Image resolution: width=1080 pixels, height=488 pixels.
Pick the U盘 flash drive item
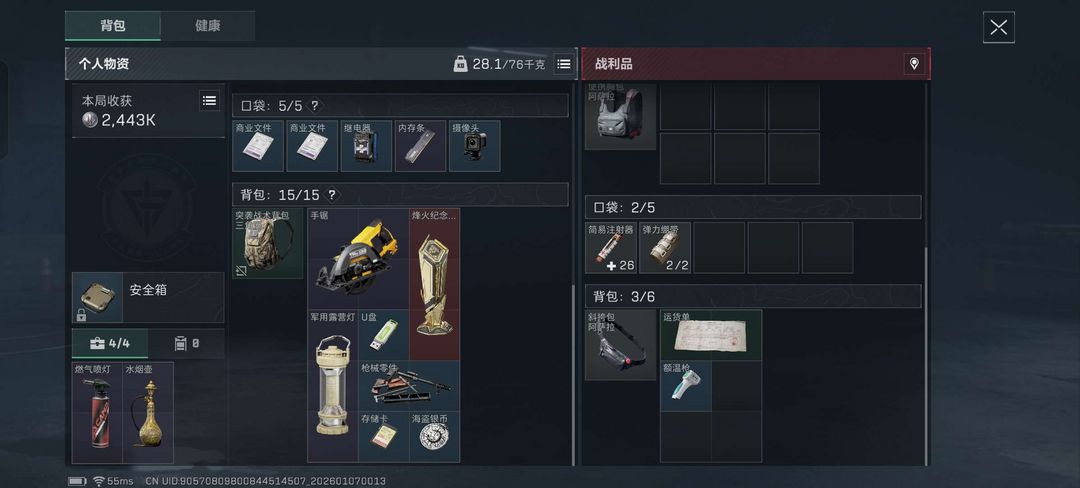(383, 335)
